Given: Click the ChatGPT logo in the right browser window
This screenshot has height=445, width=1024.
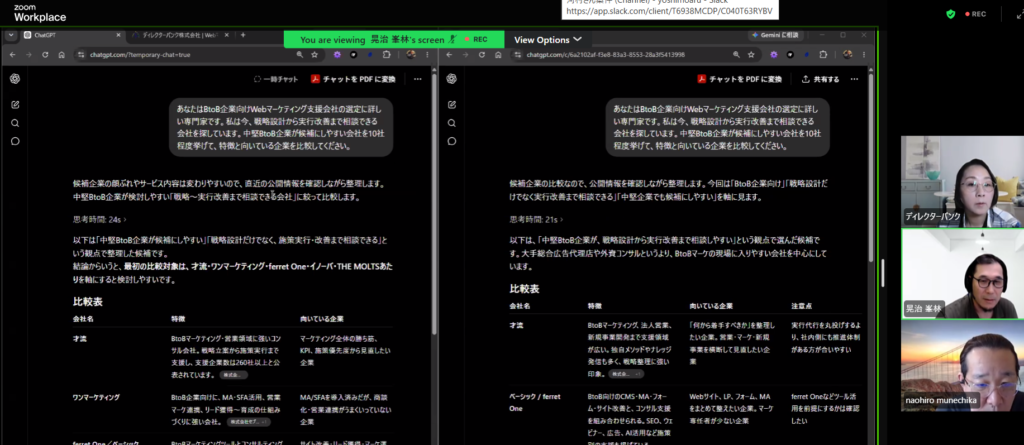Looking at the screenshot, I should tap(451, 78).
